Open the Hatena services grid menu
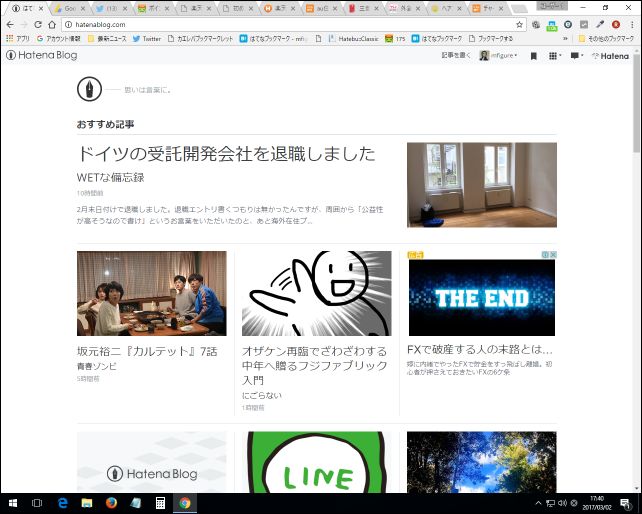The image size is (642, 514). pyautogui.click(x=554, y=56)
